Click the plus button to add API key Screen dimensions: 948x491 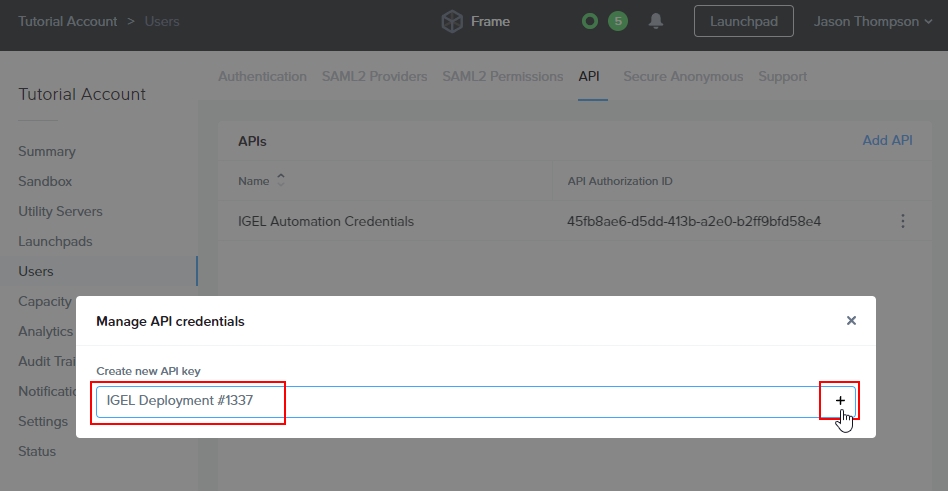pos(840,400)
